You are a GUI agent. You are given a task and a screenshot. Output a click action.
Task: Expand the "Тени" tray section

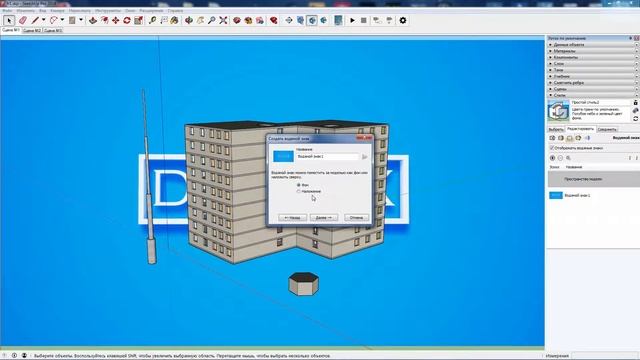[593, 70]
